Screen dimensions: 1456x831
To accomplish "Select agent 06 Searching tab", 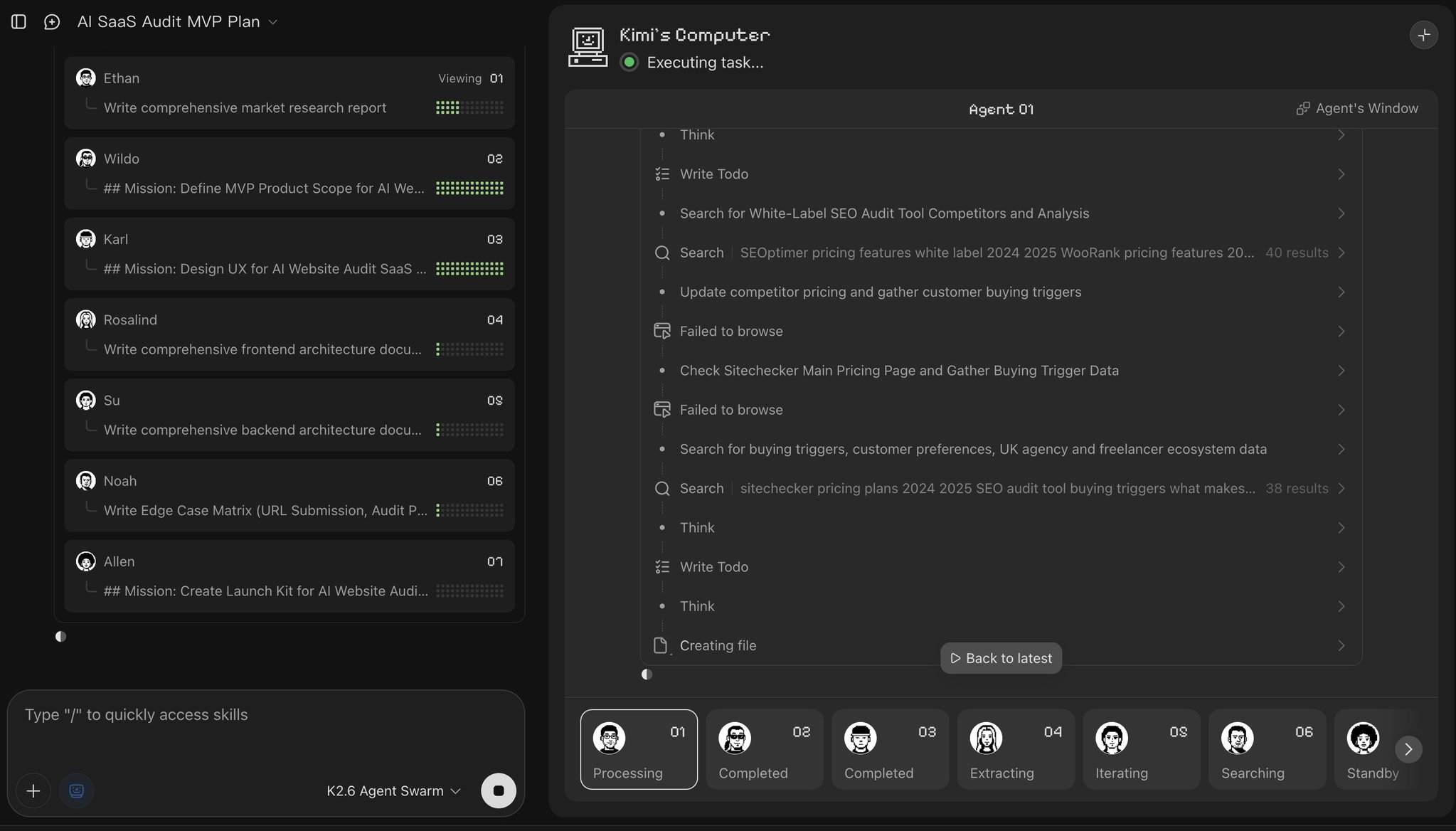I will 1268,749.
